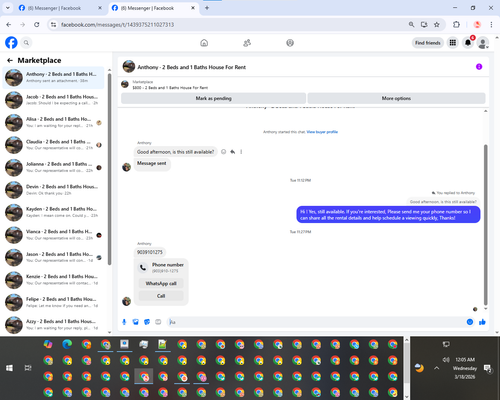Image resolution: width=500 pixels, height=400 pixels.
Task: Go back in browser history
Action: [x=9, y=24]
